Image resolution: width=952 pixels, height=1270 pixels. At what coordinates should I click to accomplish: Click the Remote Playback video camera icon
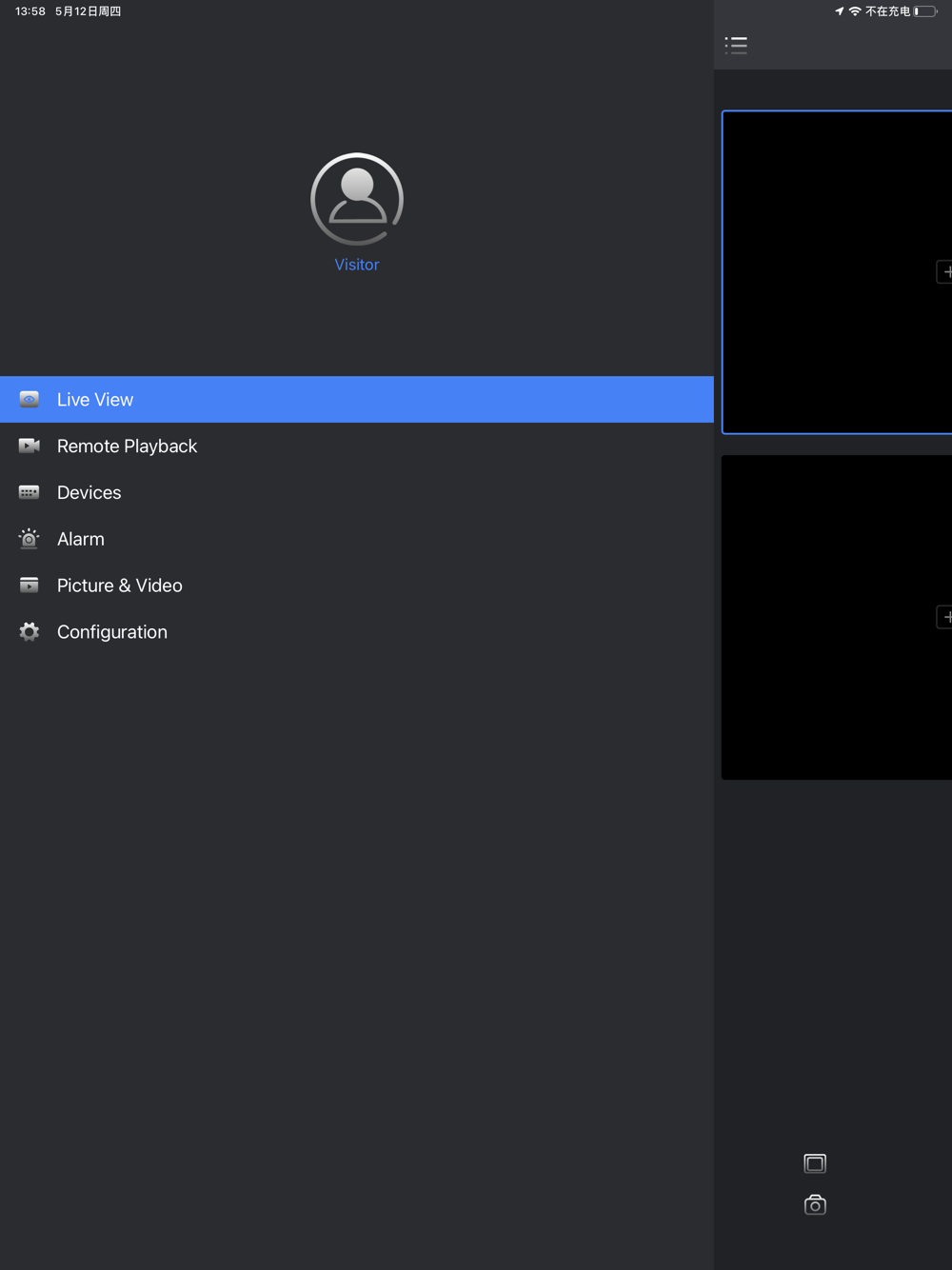pyautogui.click(x=30, y=446)
